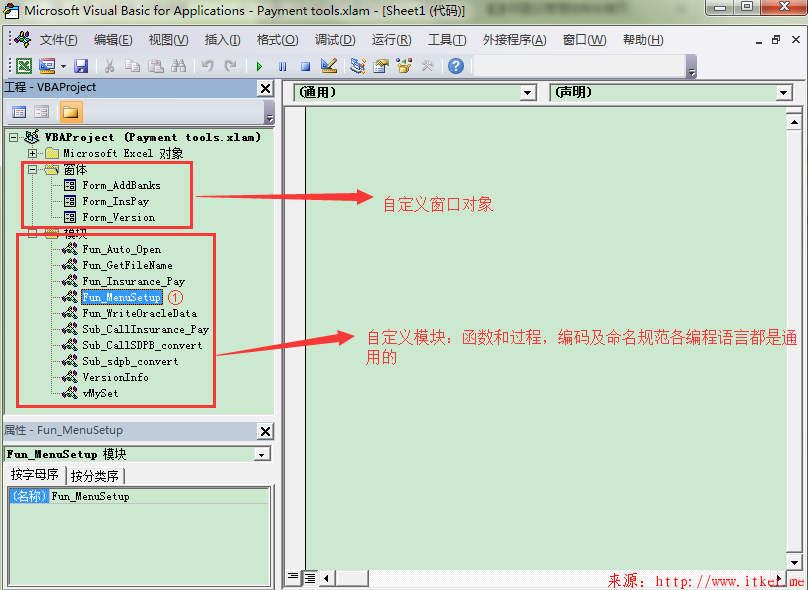
Task: Click the View Code icon in project panel
Action: [x=19, y=112]
